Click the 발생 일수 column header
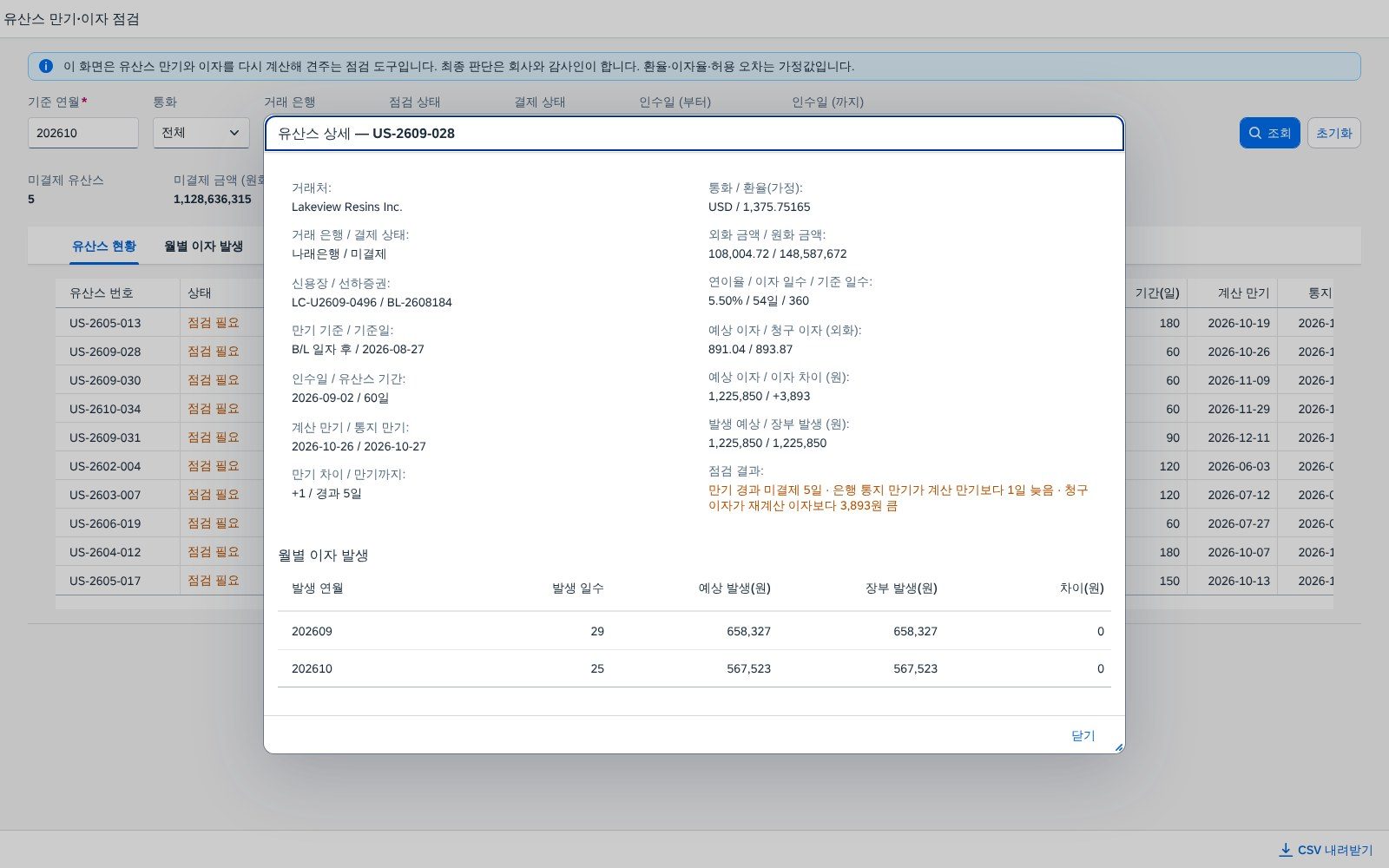 578,588
